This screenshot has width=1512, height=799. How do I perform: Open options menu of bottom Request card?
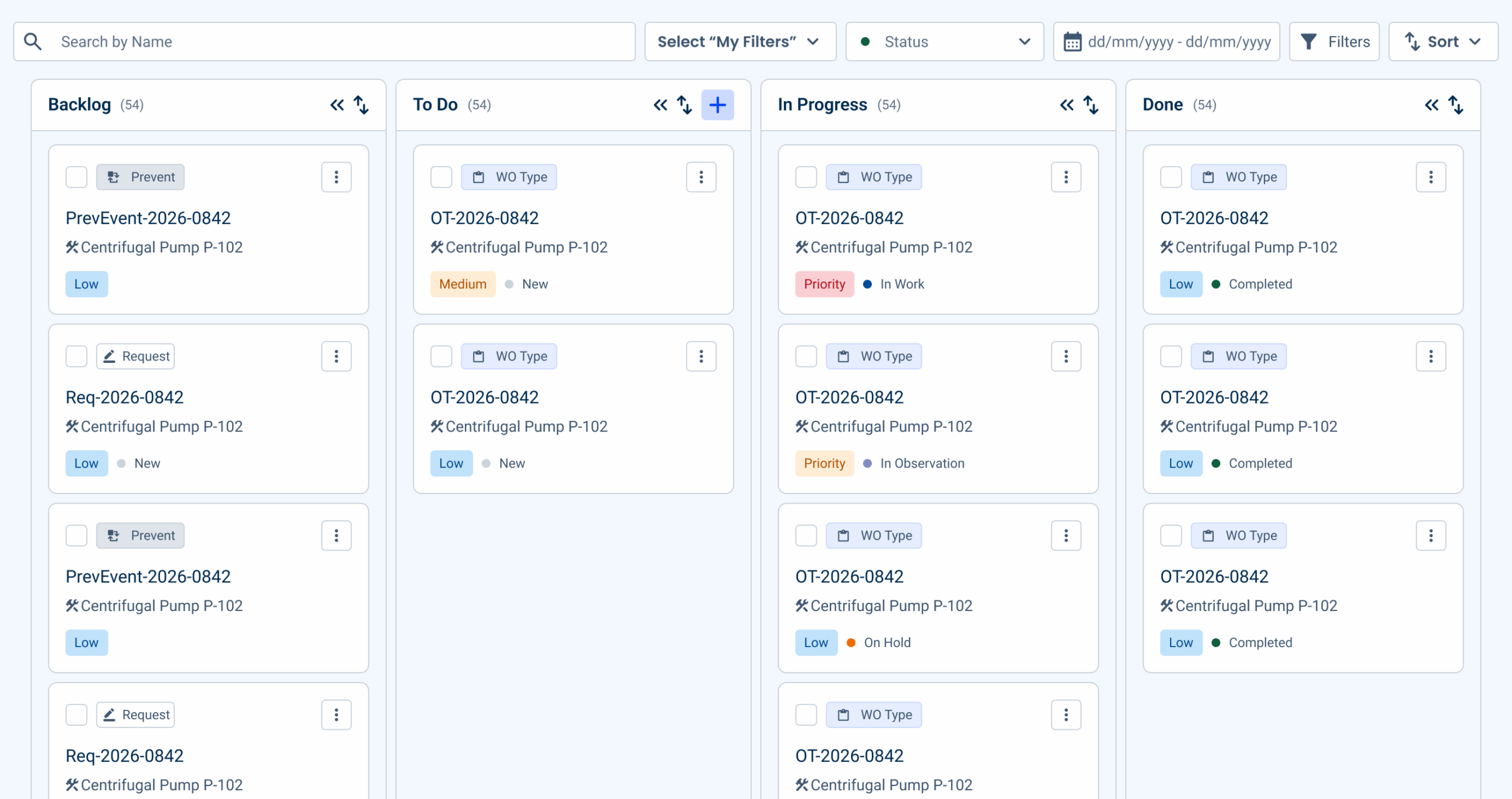click(x=337, y=715)
